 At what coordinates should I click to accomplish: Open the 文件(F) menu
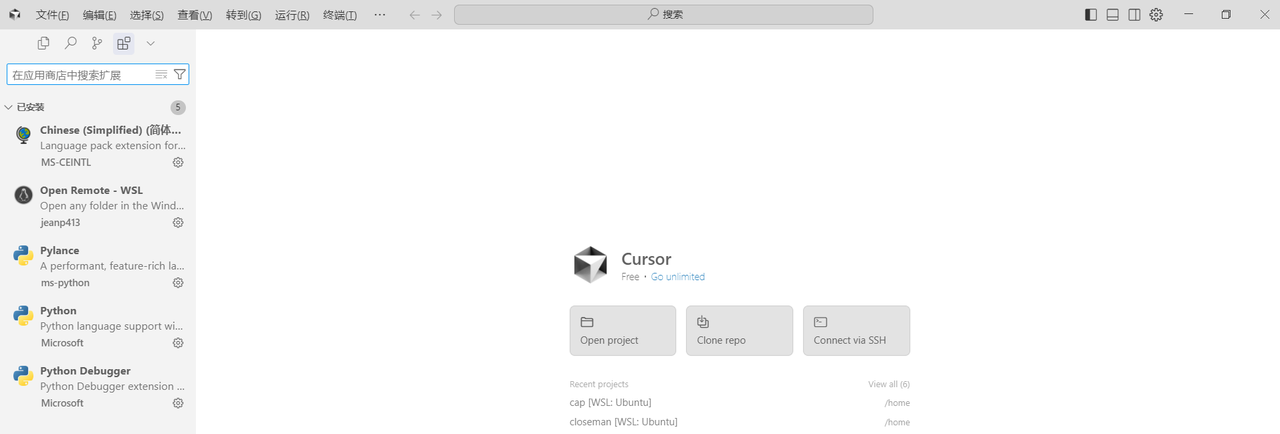click(52, 15)
